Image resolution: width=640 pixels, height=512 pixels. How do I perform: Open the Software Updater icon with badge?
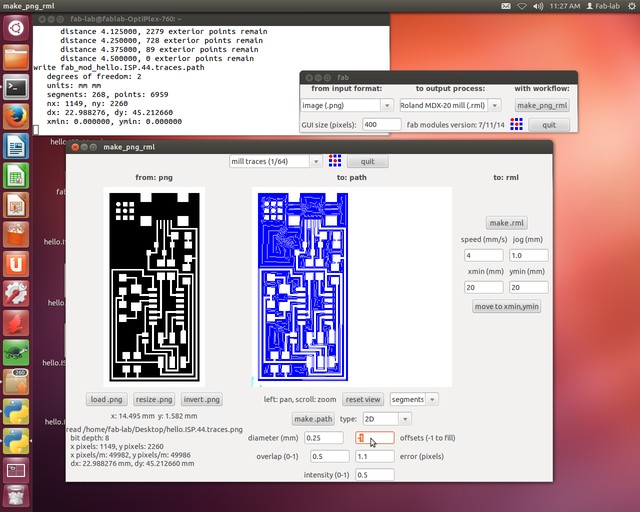pos(16,382)
